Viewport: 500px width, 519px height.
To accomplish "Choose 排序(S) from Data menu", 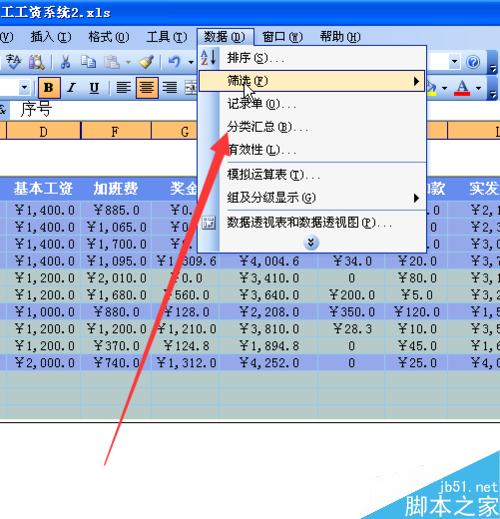I will tap(312, 58).
